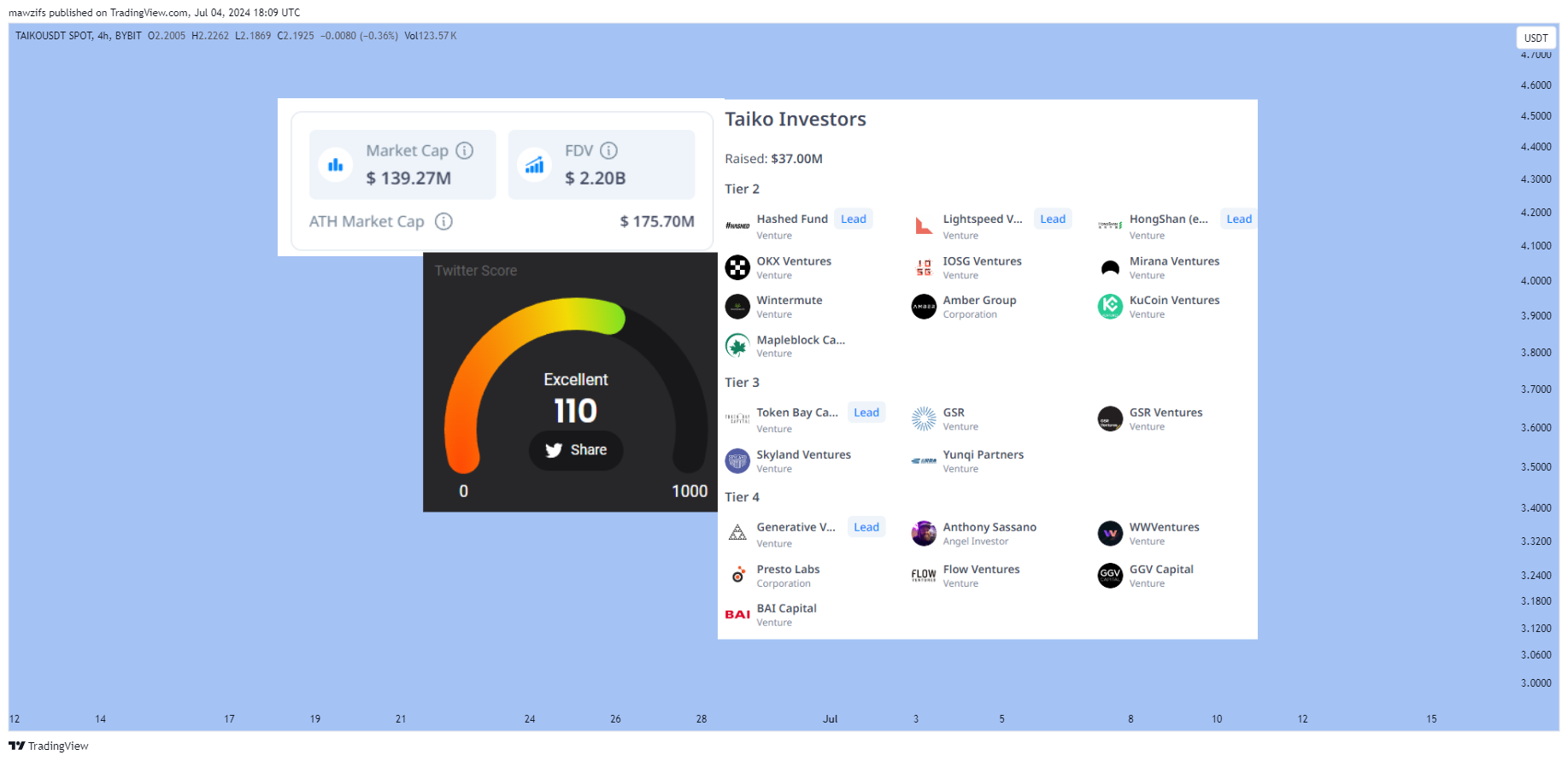Open the Hashed Fund logo
The height and width of the screenshot is (761, 1568).
[737, 225]
